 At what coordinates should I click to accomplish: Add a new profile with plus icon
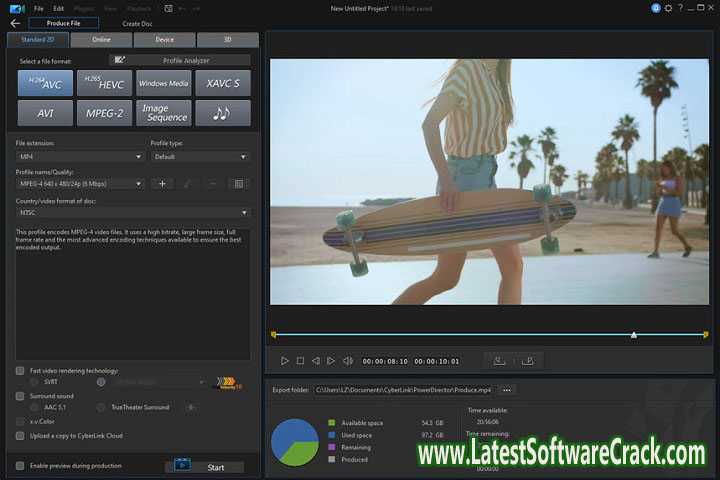point(162,184)
